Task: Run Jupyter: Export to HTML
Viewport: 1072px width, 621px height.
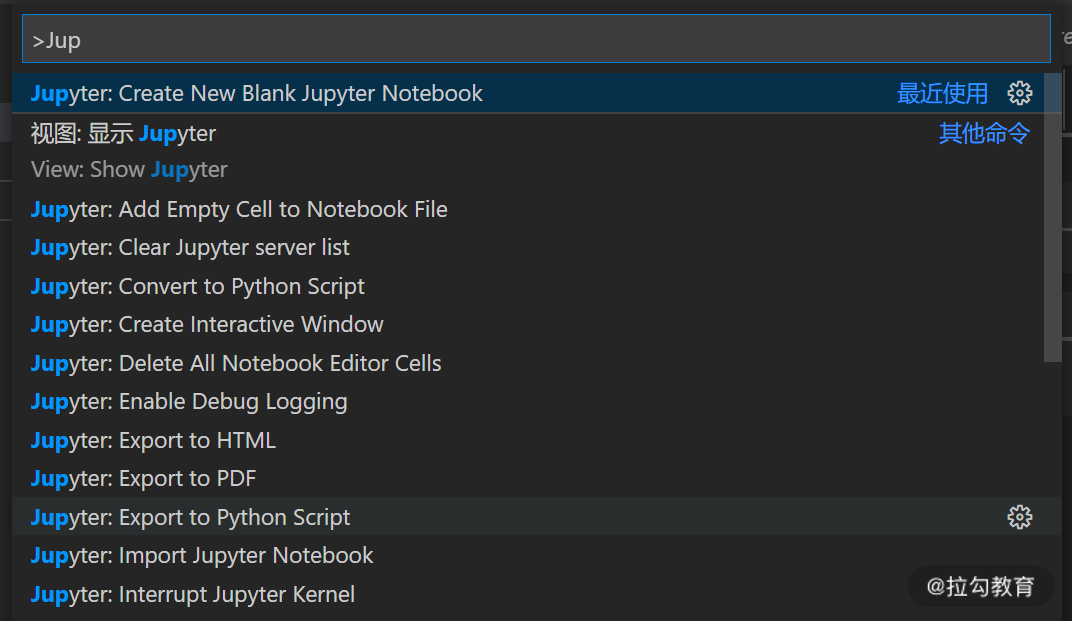Action: 528,440
